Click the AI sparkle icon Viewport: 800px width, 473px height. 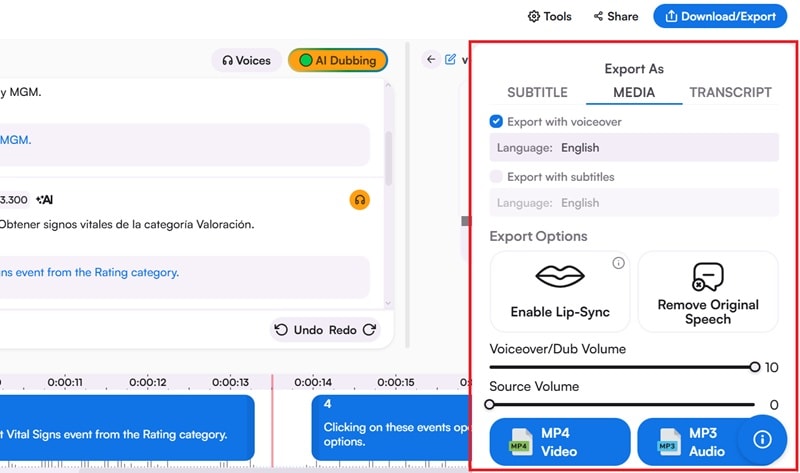(44, 200)
